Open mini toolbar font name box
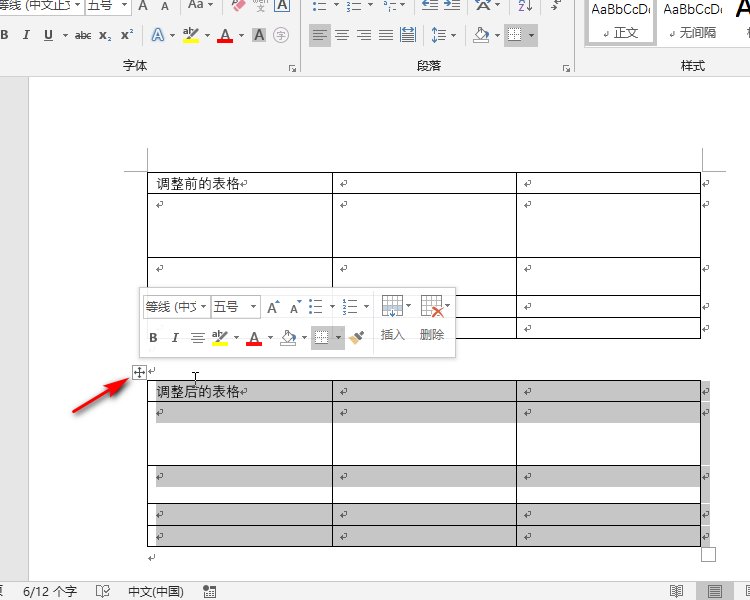750x600 pixels. 176,306
